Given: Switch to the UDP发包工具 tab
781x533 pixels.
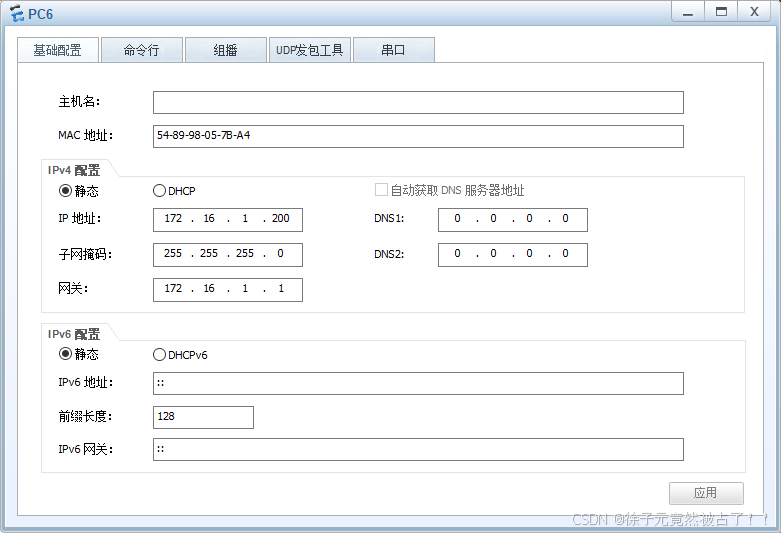Looking at the screenshot, I should [309, 50].
